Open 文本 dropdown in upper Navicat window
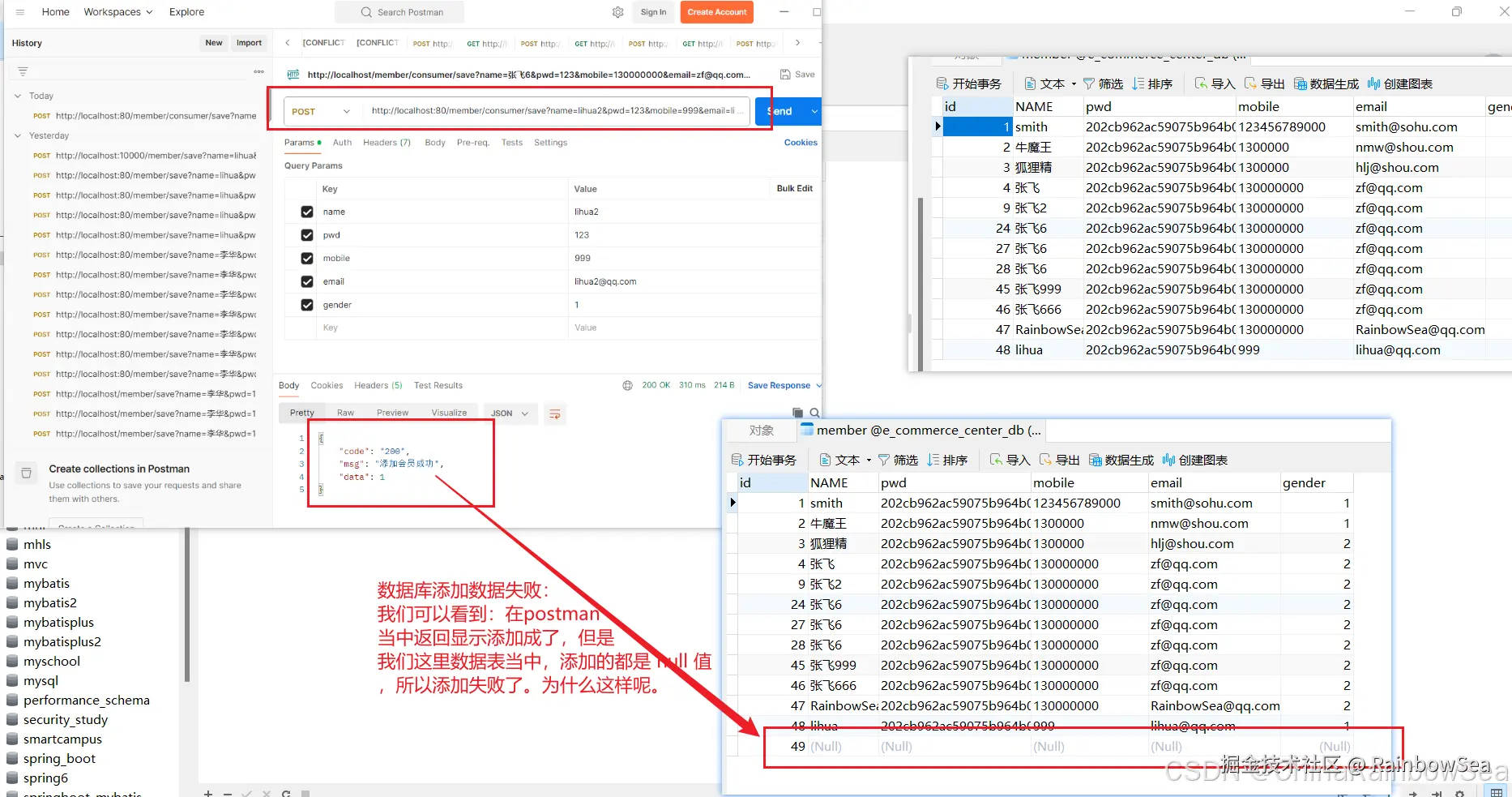 pyautogui.click(x=1051, y=84)
